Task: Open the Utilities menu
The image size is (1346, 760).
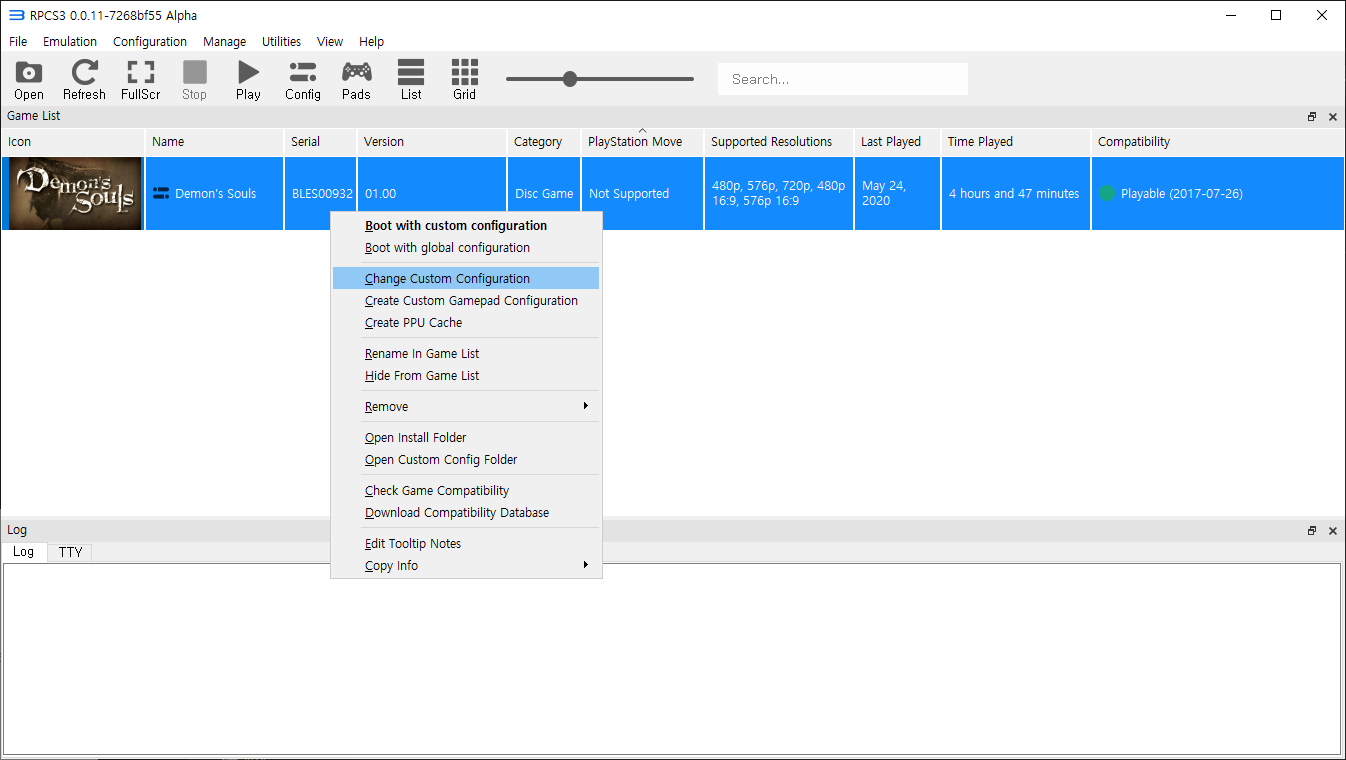Action: point(281,42)
